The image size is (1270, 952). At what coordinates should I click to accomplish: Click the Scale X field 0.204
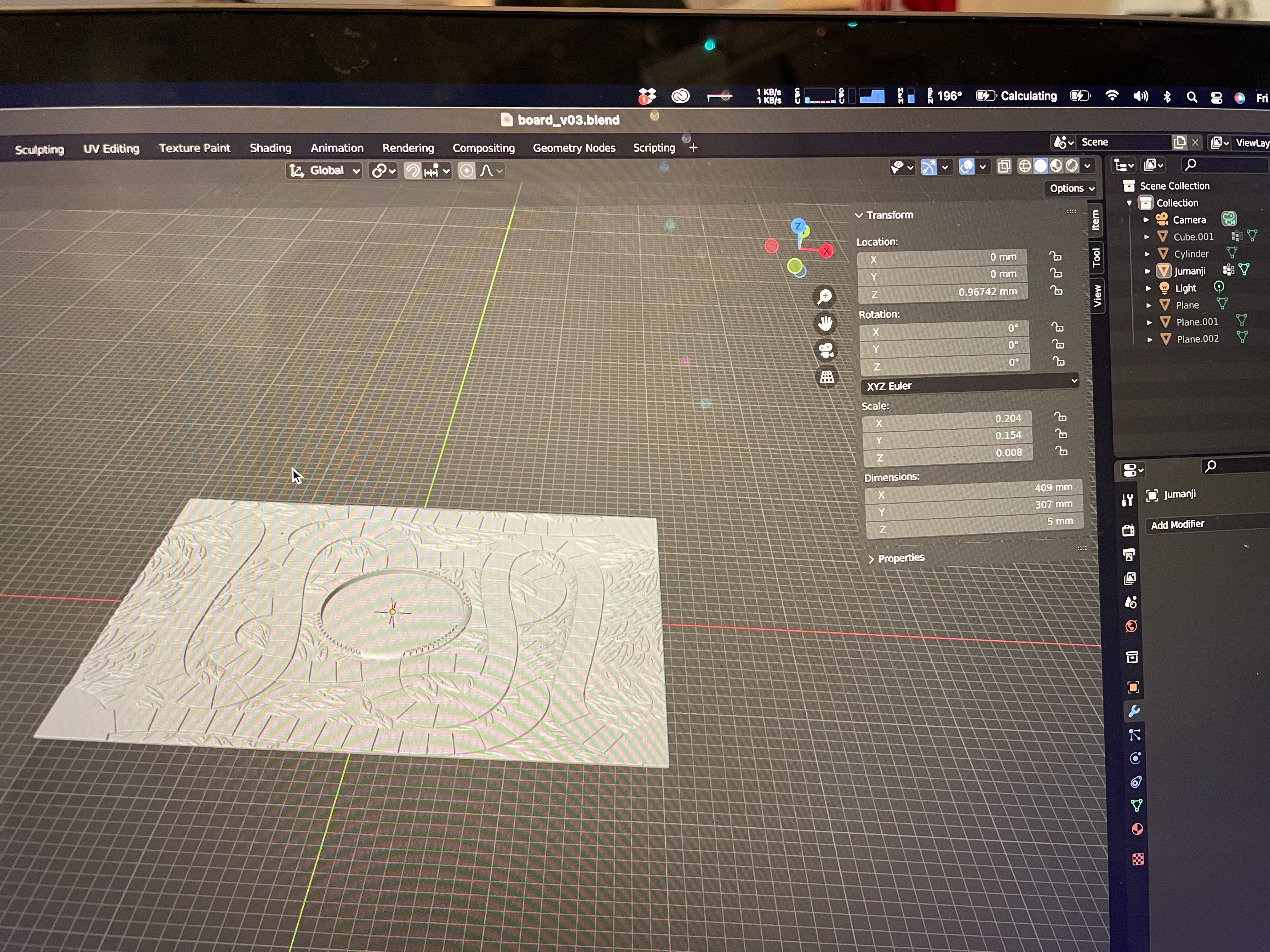pos(947,421)
